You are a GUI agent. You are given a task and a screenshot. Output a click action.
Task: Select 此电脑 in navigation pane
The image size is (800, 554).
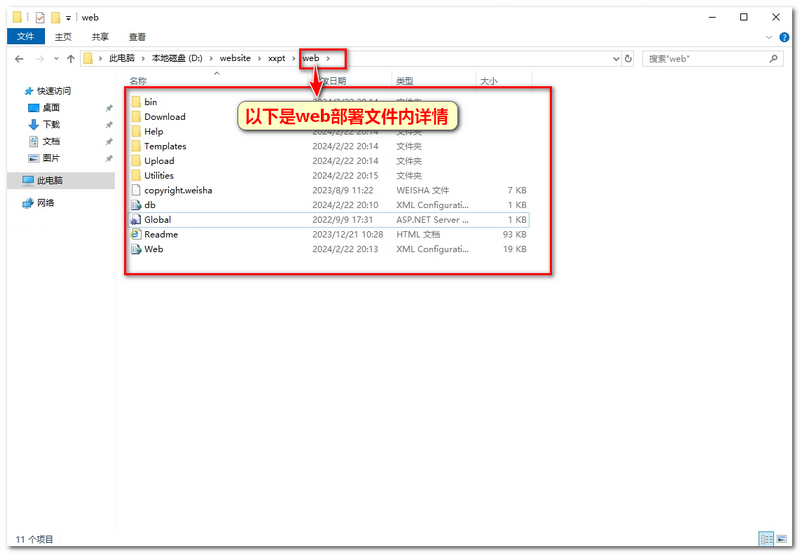pos(50,181)
